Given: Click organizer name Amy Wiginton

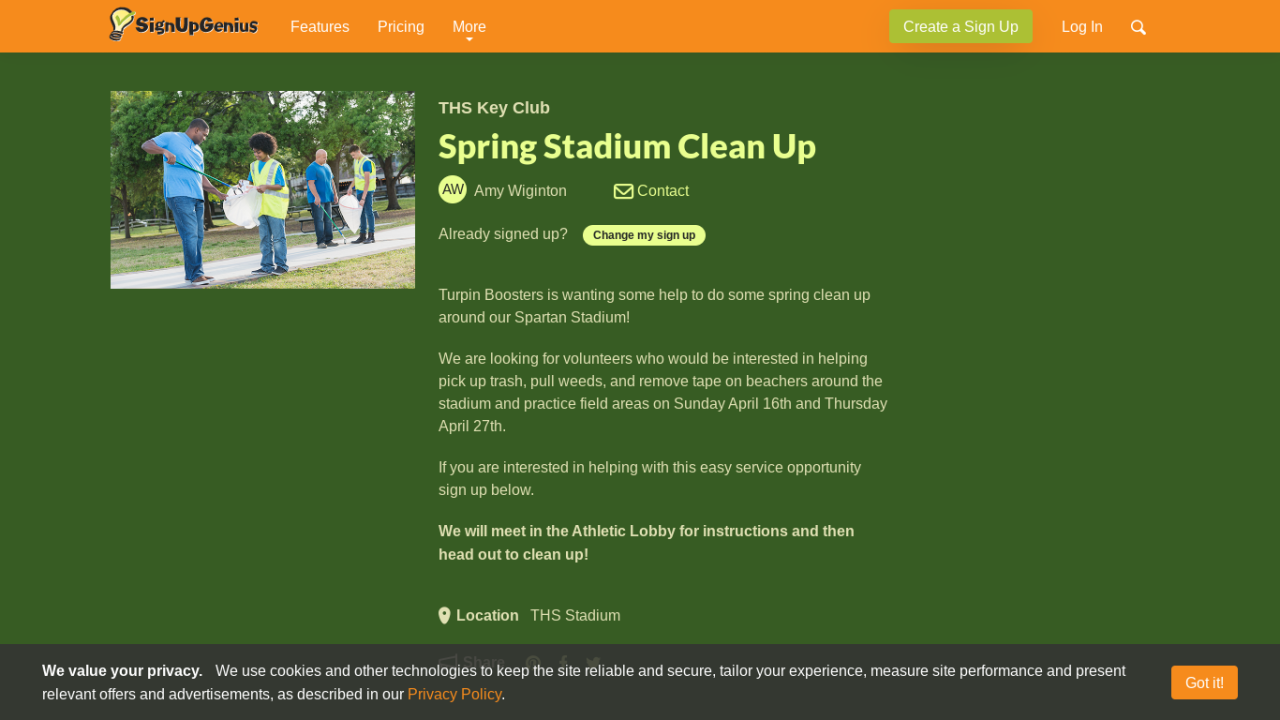Looking at the screenshot, I should click(x=520, y=191).
